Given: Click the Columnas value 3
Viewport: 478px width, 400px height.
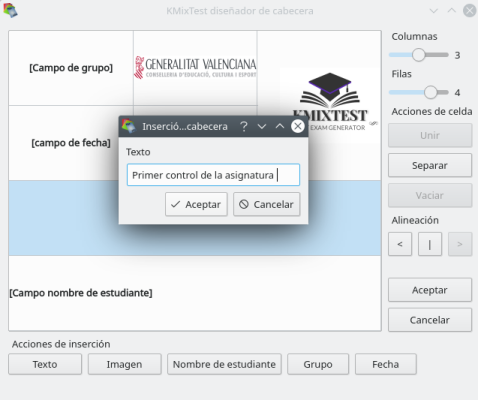Looking at the screenshot, I should [457, 55].
